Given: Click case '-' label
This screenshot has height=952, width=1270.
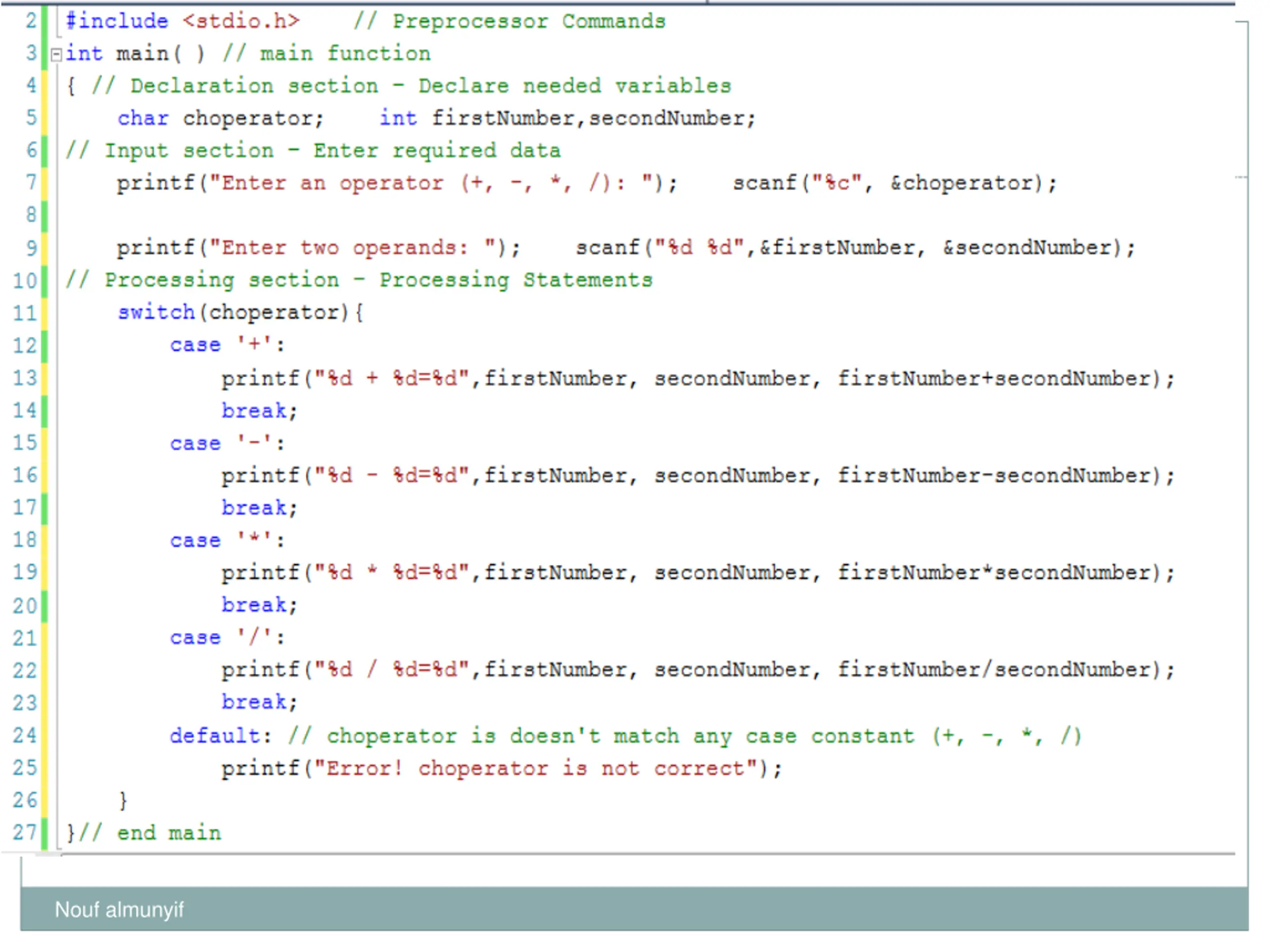Looking at the screenshot, I should pos(227,443).
